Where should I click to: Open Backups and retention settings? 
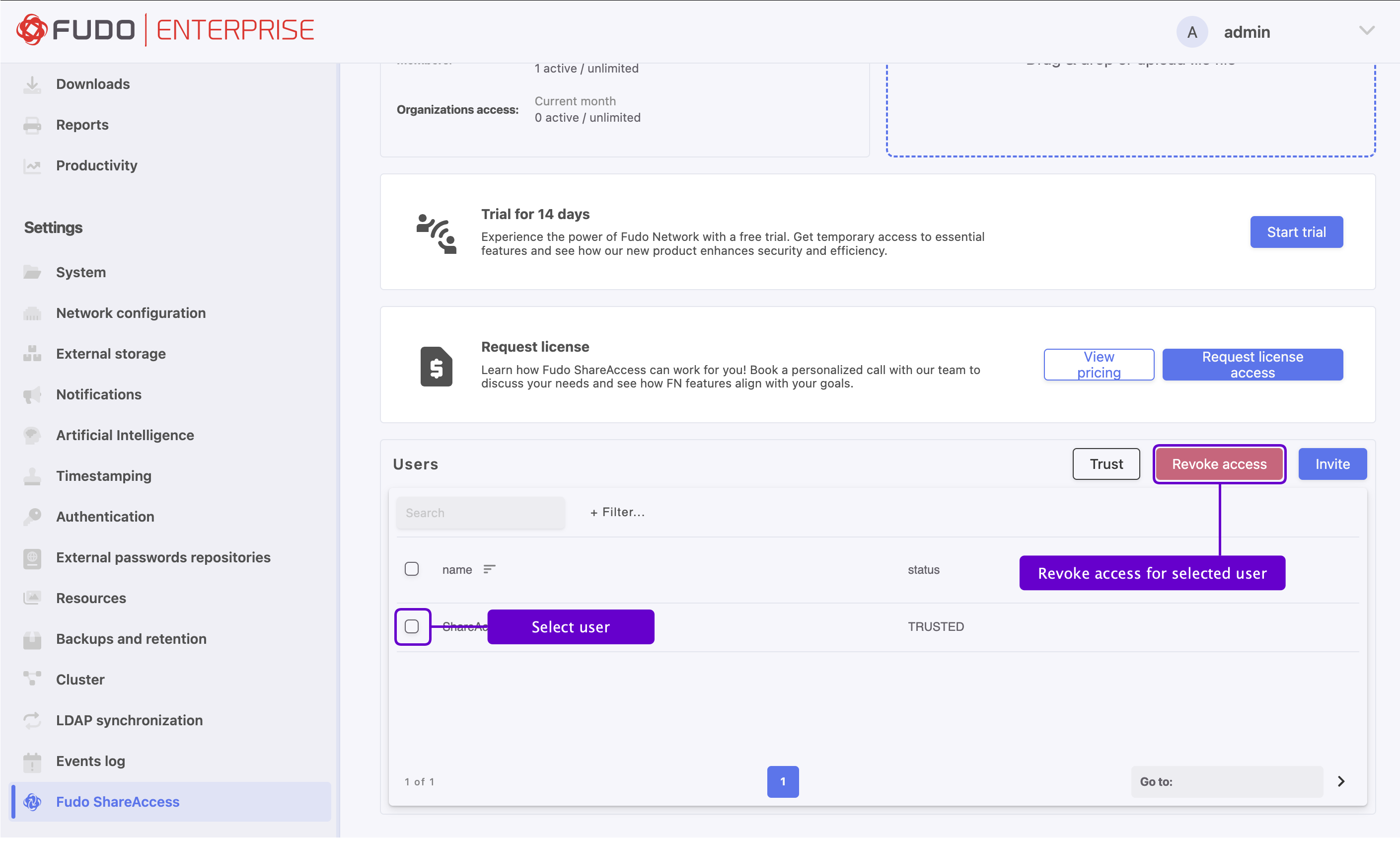tap(132, 639)
